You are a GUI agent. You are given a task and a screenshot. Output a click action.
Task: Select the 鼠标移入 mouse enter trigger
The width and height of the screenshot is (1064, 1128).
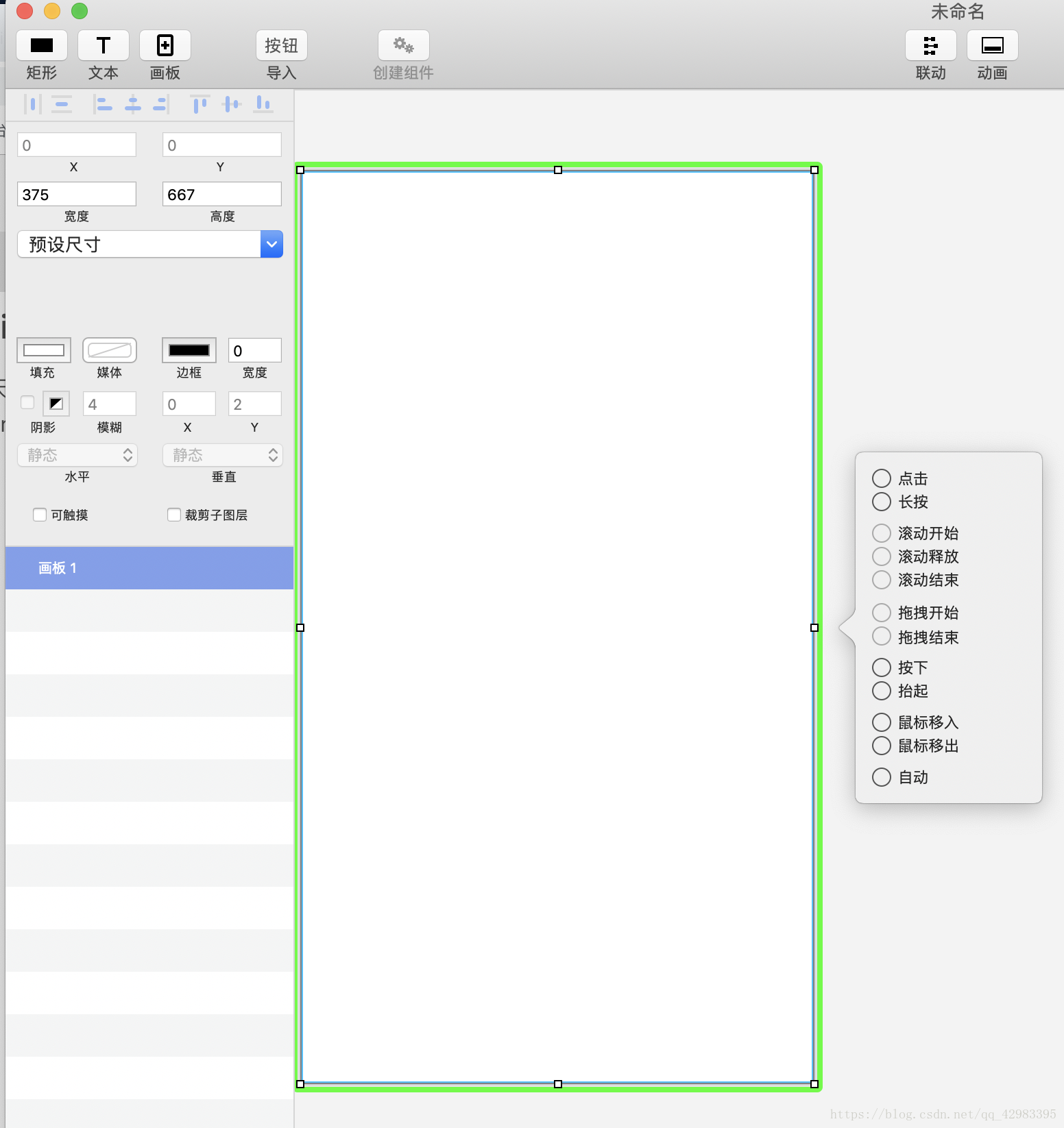(882, 722)
